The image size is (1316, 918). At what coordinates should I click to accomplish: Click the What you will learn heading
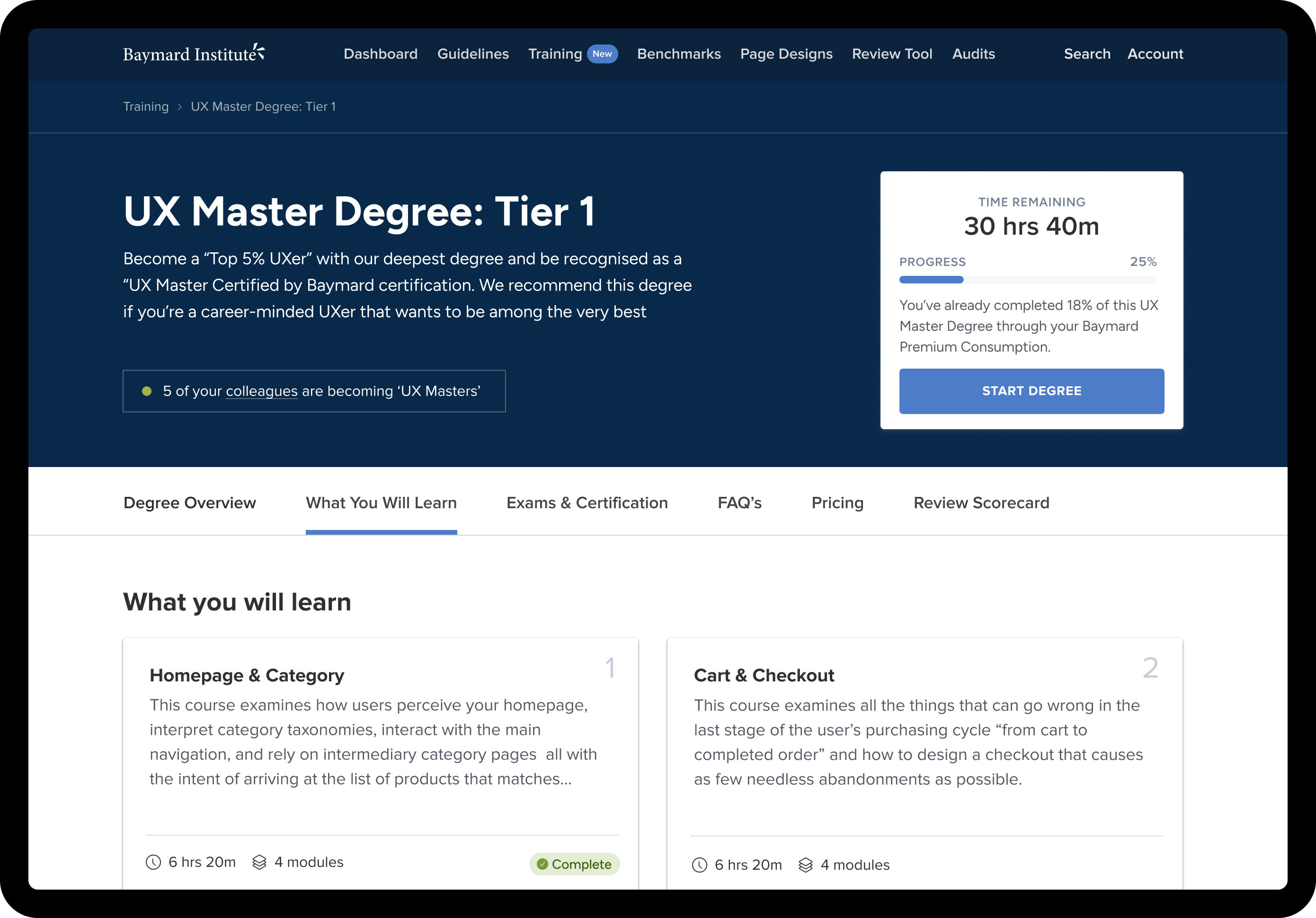237,602
